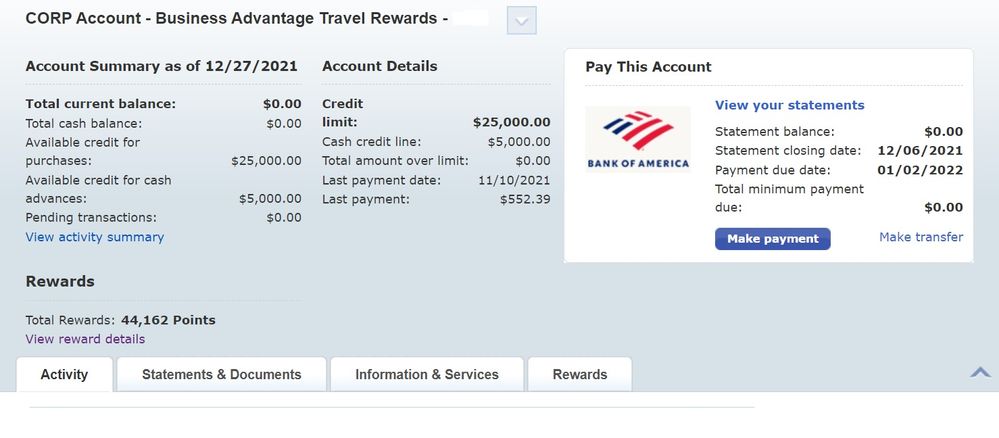Open the account selector dropdown arrow
Image resolution: width=999 pixels, height=438 pixels.
522,20
